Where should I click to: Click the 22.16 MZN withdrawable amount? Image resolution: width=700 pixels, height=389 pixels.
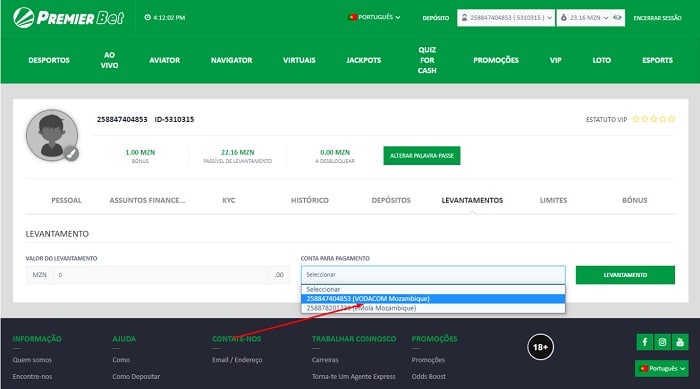(238, 152)
